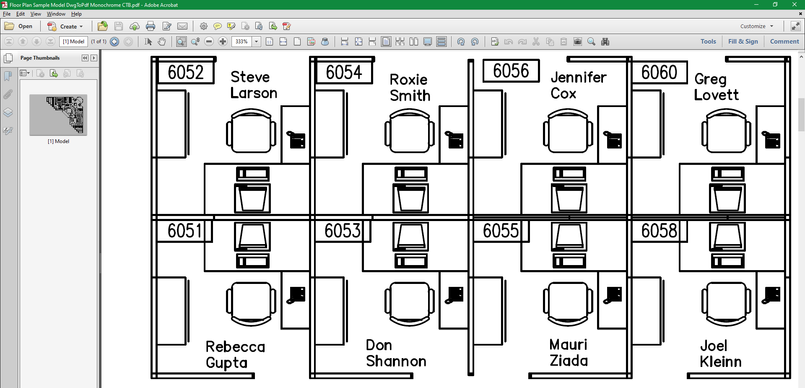The image size is (805, 388).
Task: Open the Layers panel in the sidebar
Action: tap(8, 112)
